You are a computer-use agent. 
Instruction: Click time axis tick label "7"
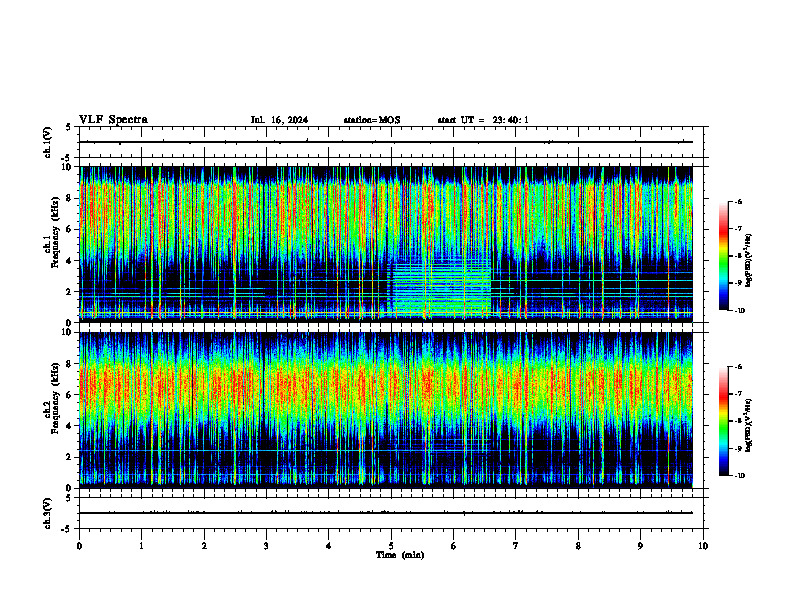coord(516,546)
